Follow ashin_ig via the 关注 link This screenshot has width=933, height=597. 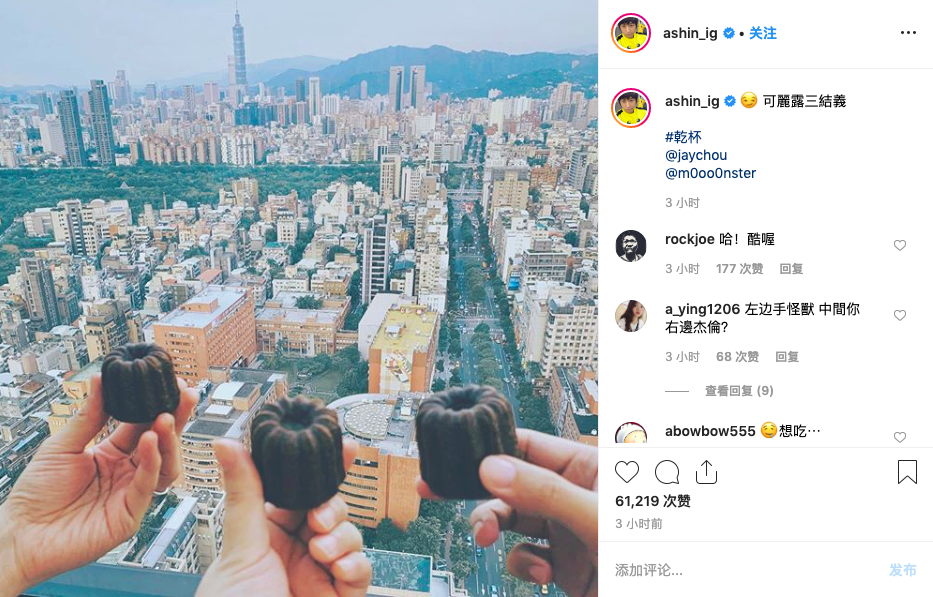tap(762, 33)
